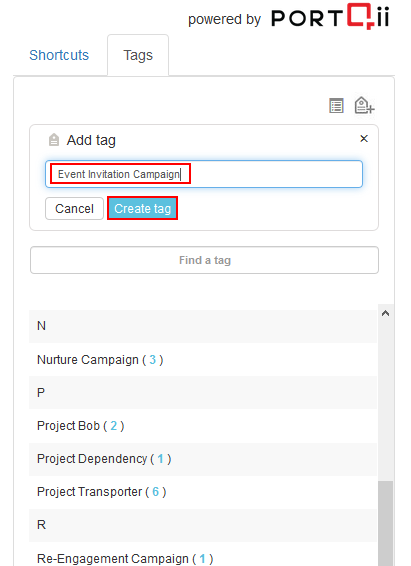Close the Add tag panel
Viewport: 411px width, 566px height.
pos(364,139)
